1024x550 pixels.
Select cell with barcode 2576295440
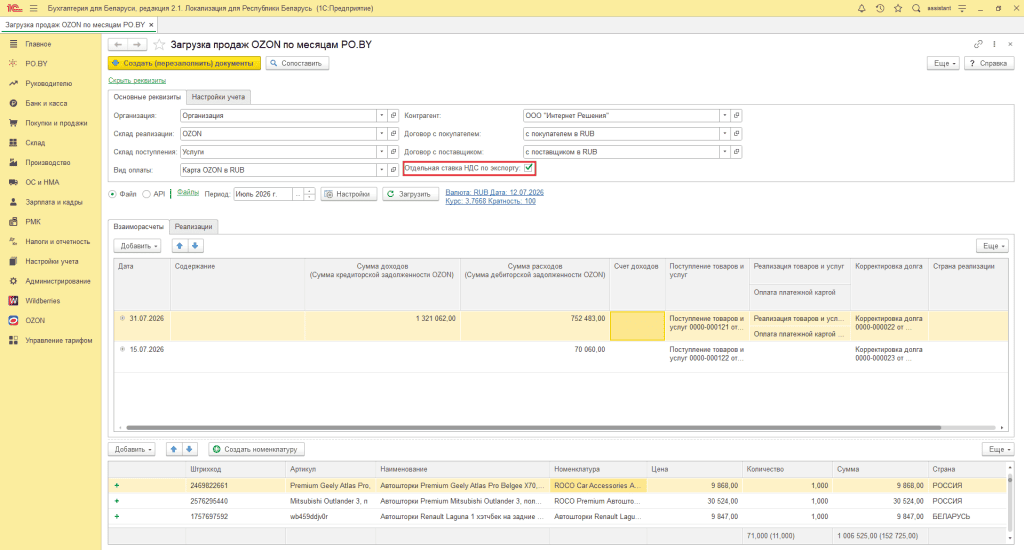(235, 501)
